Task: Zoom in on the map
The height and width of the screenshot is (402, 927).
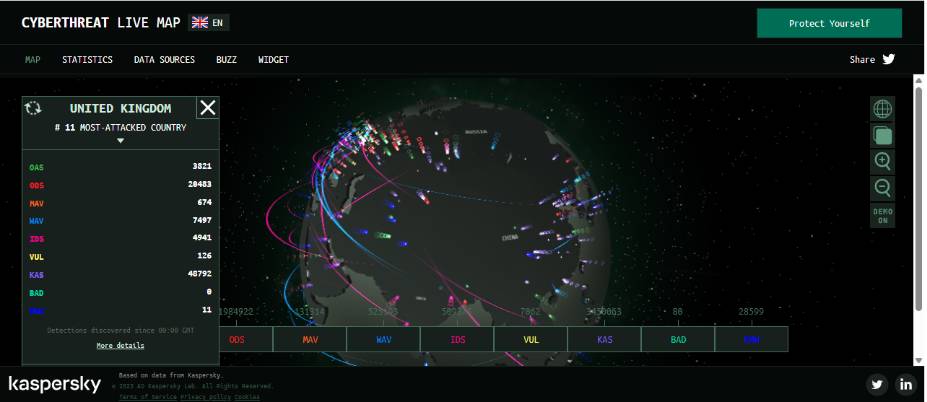Action: (882, 161)
